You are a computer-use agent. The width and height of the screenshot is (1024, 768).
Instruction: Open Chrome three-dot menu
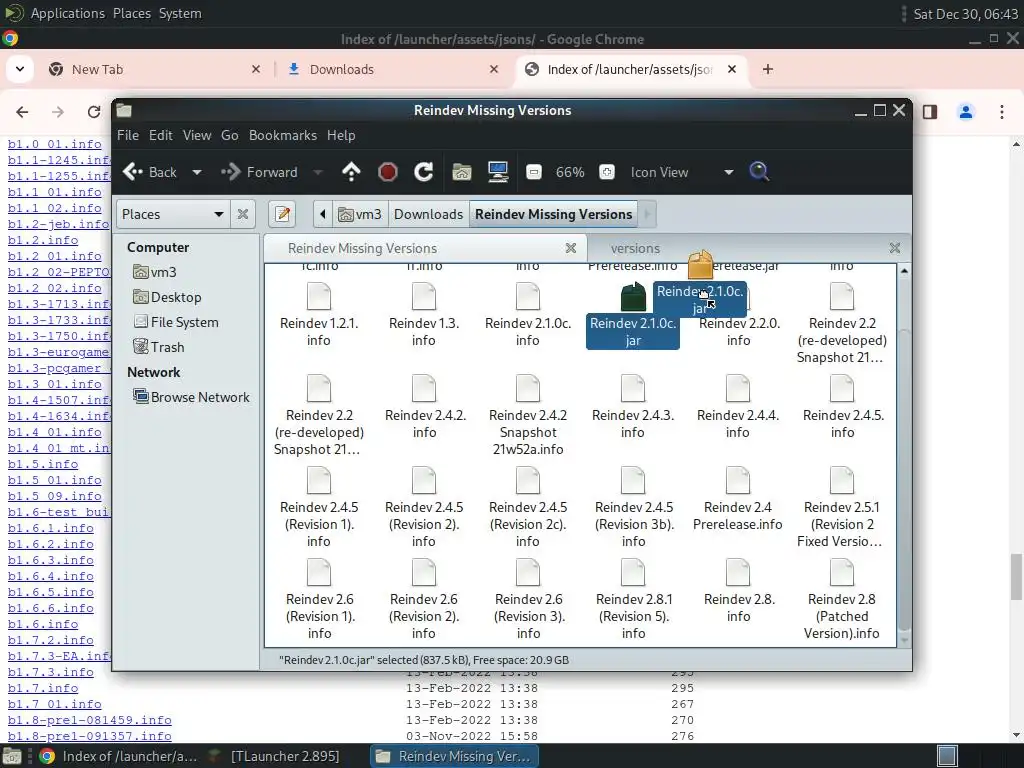point(1002,112)
